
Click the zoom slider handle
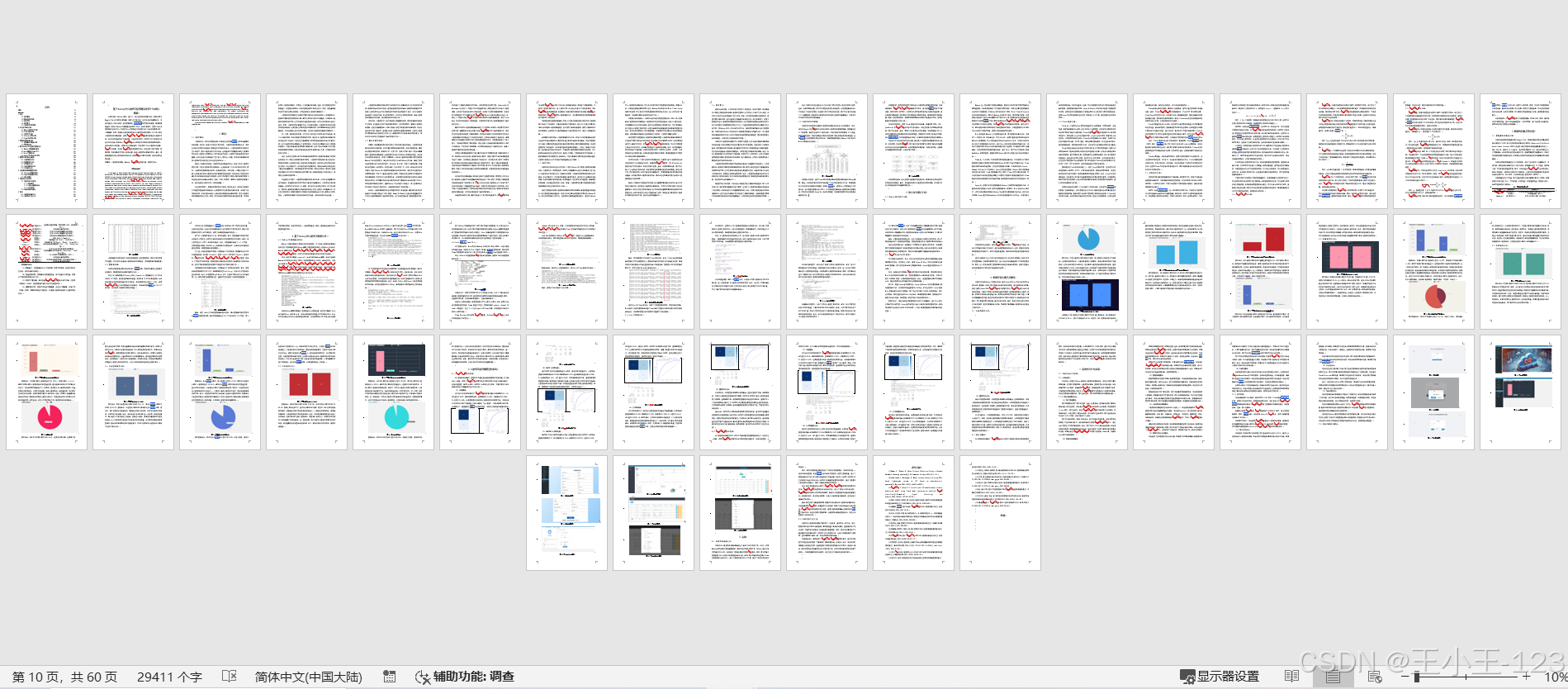(x=1417, y=676)
